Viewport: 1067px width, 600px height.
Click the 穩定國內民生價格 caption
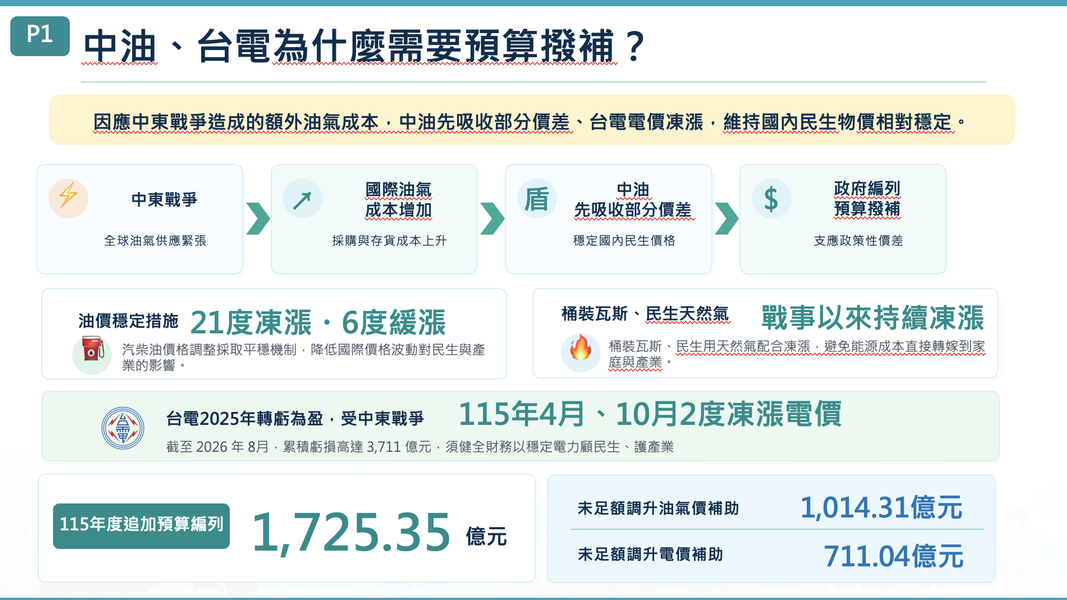coord(624,240)
